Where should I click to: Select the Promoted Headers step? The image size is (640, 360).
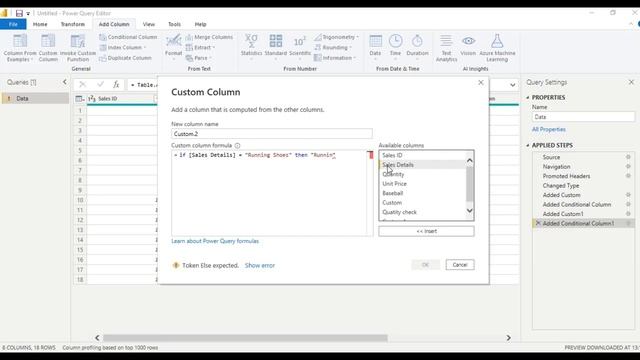tap(566, 176)
